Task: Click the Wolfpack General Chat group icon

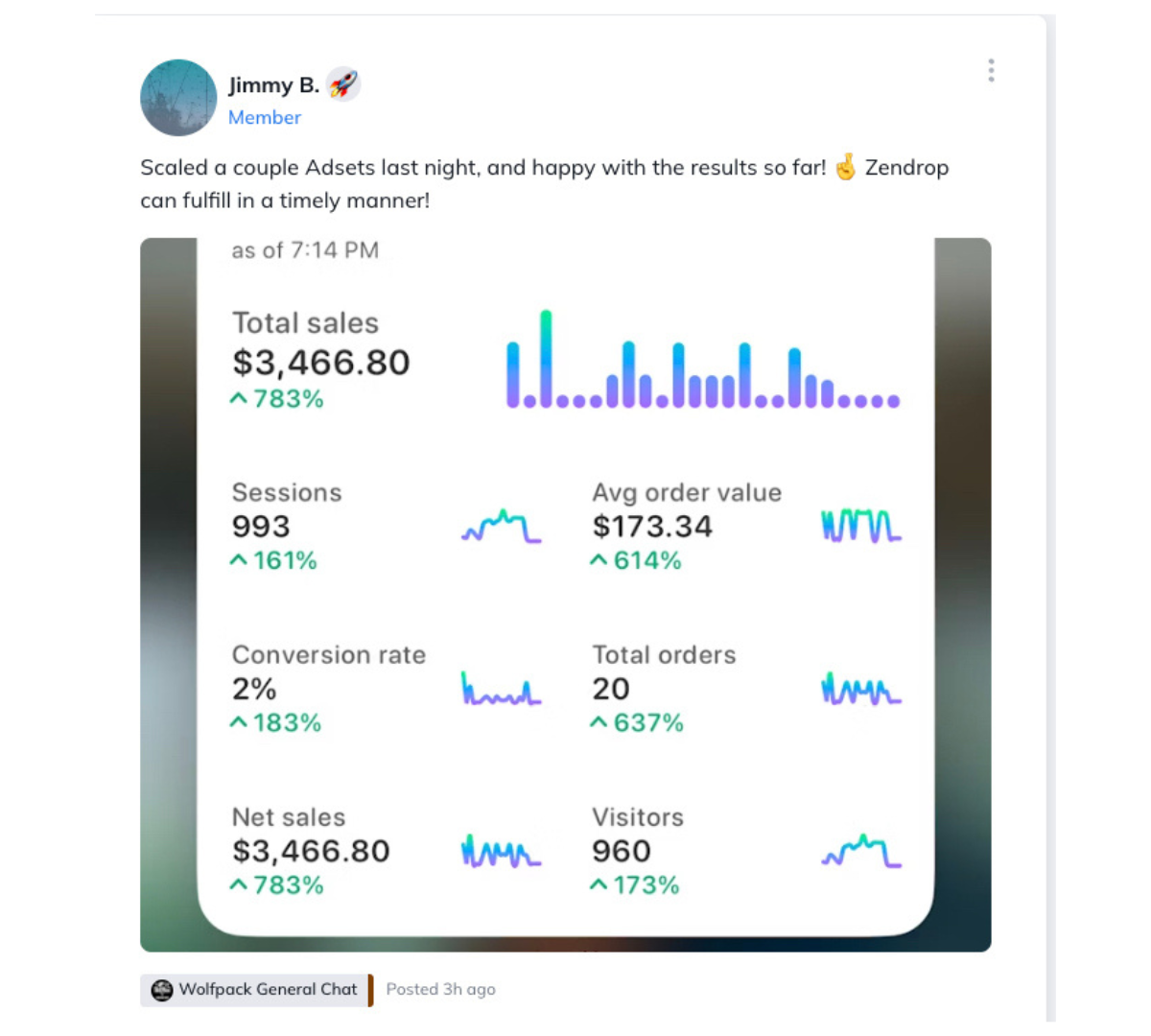Action: [x=162, y=990]
